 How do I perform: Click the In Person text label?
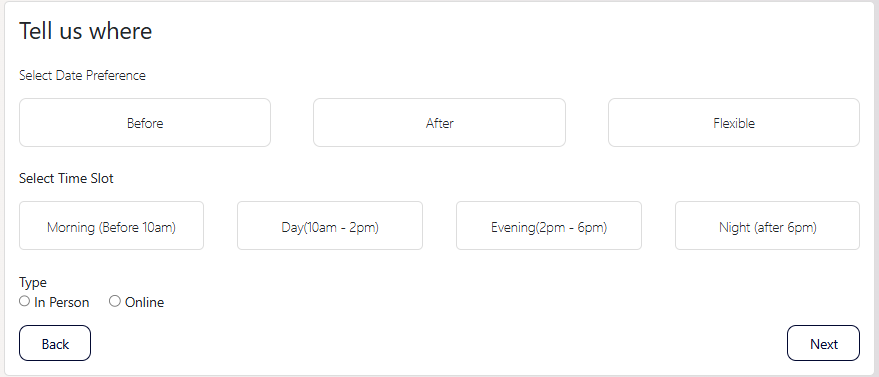pyautogui.click(x=62, y=302)
